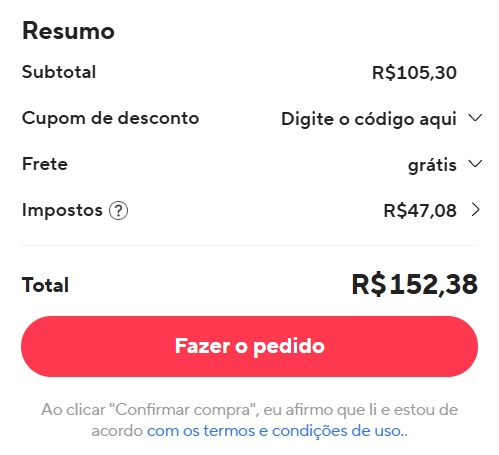Screen dimensions: 499x455
Task: Click the R$105,30 subtotal amount
Action: pyautogui.click(x=414, y=73)
